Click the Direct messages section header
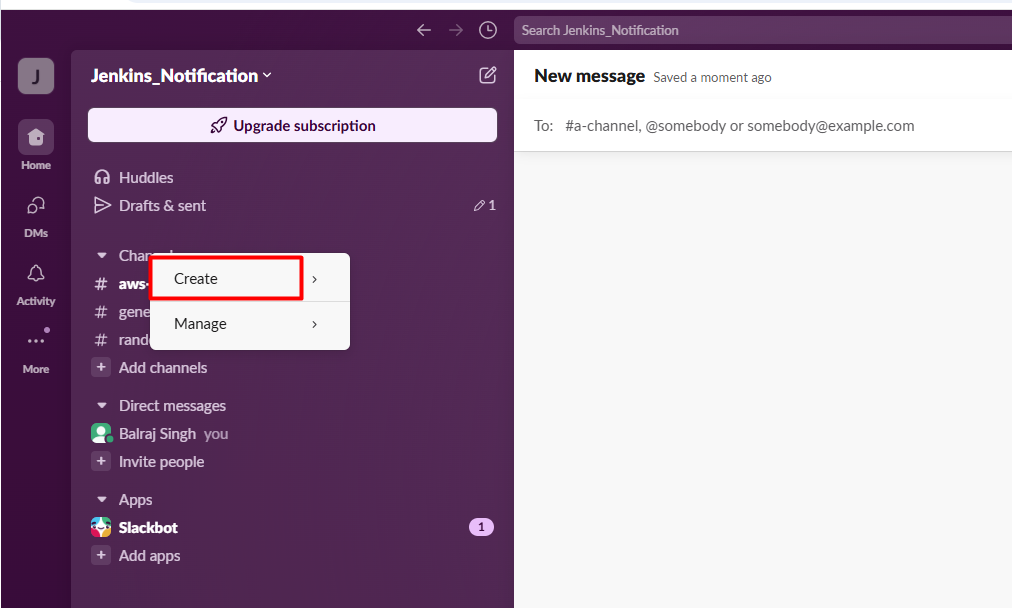This screenshot has width=1012, height=608. 172,406
